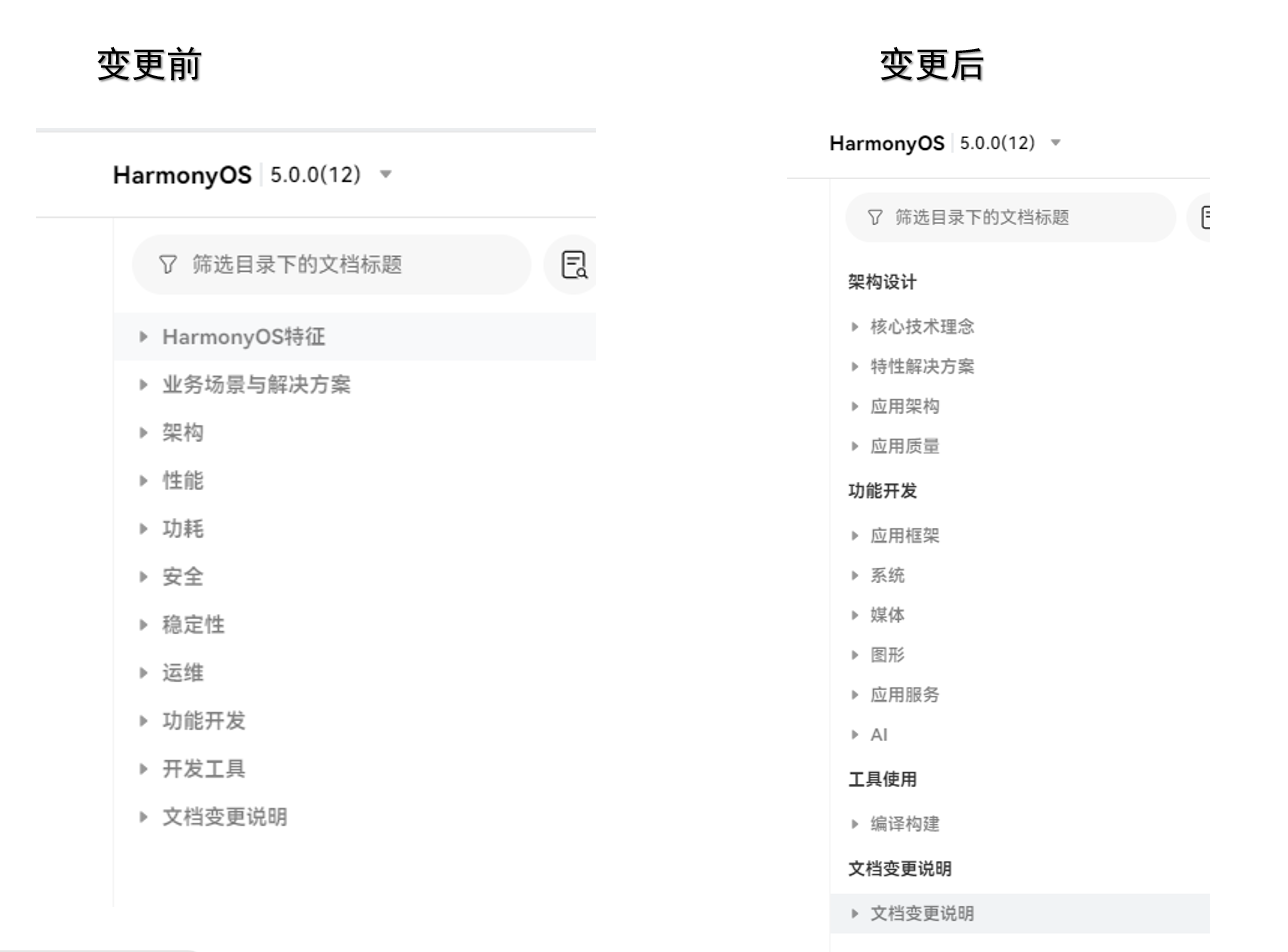The image size is (1288, 952).
Task: Open the 业务场景与解决方案 entry
Action: [x=257, y=385]
